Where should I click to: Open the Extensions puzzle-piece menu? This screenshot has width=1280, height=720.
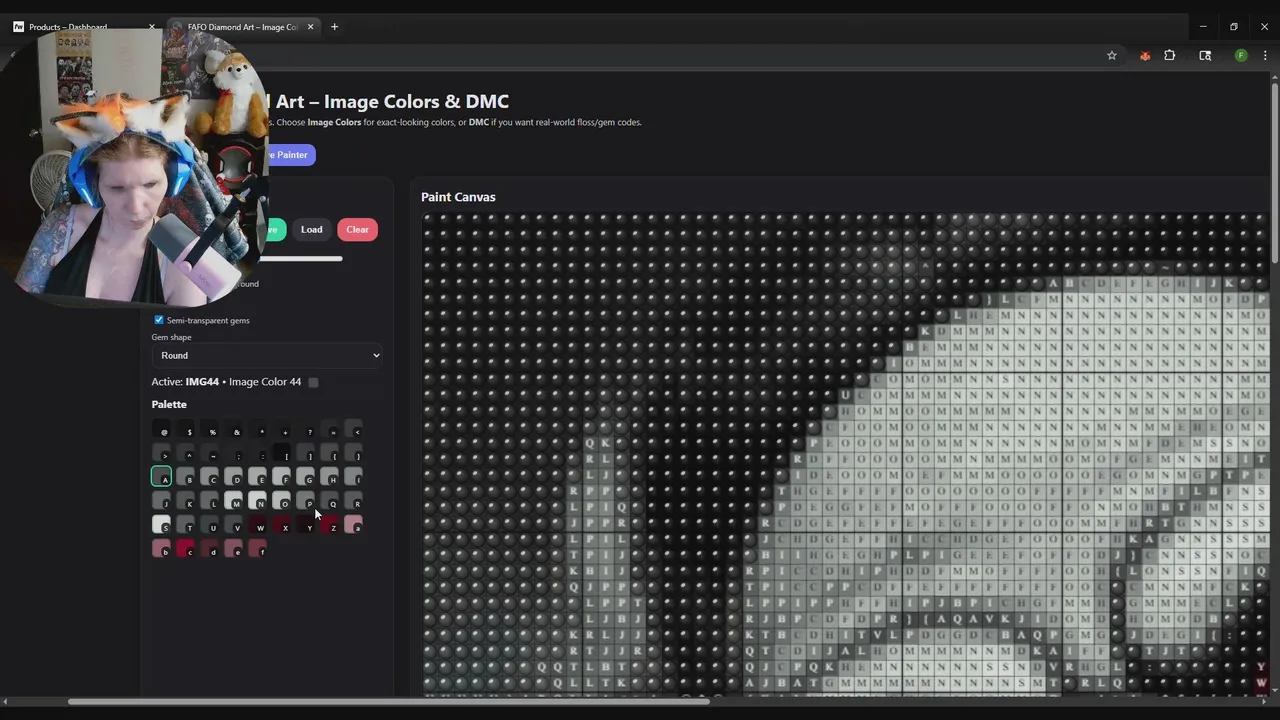1170,56
